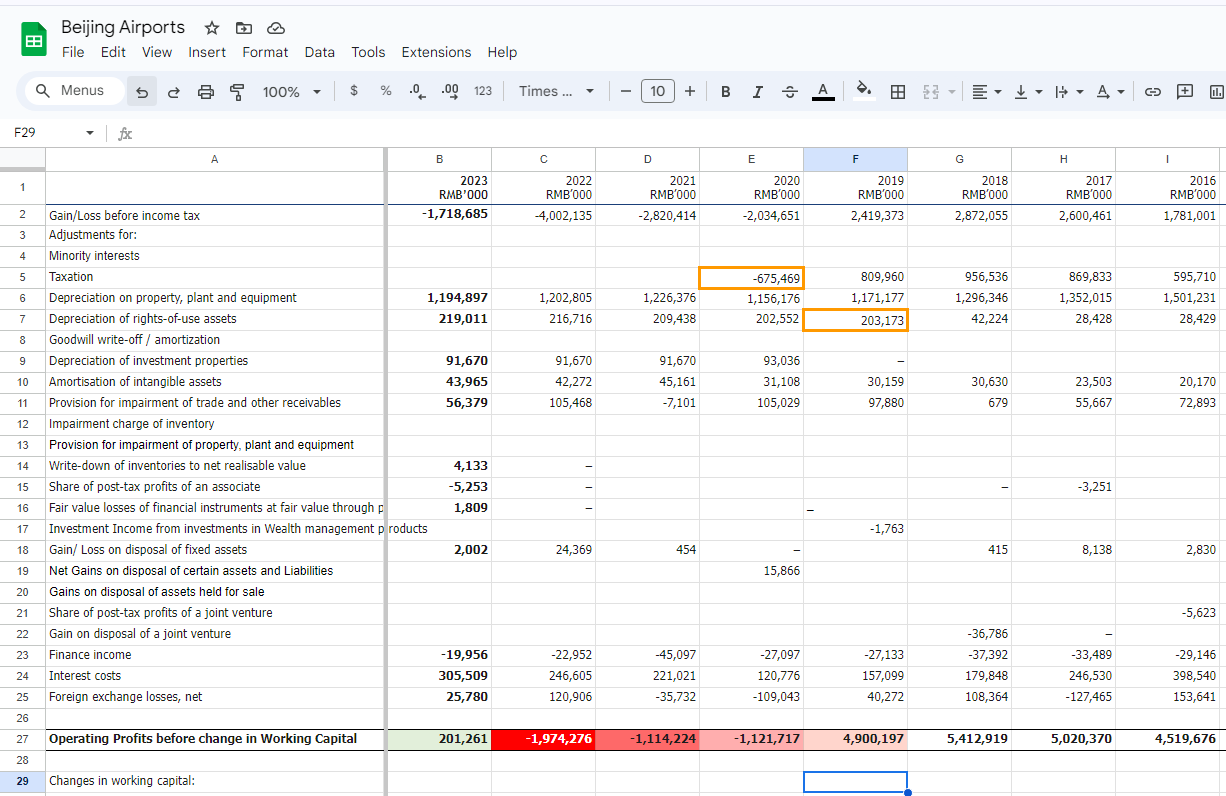Open the Name box dropdown arrow
Image resolution: width=1226 pixels, height=796 pixels.
click(x=90, y=133)
